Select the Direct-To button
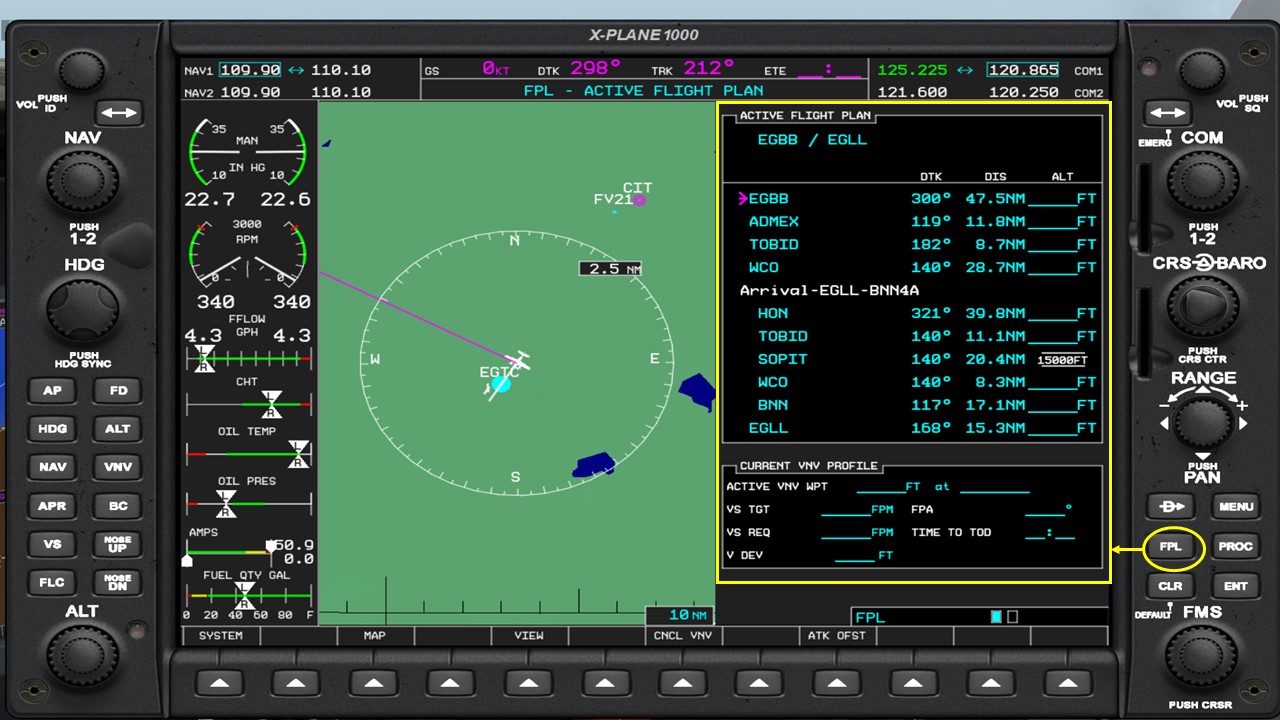Image resolution: width=1280 pixels, height=720 pixels. click(1170, 506)
